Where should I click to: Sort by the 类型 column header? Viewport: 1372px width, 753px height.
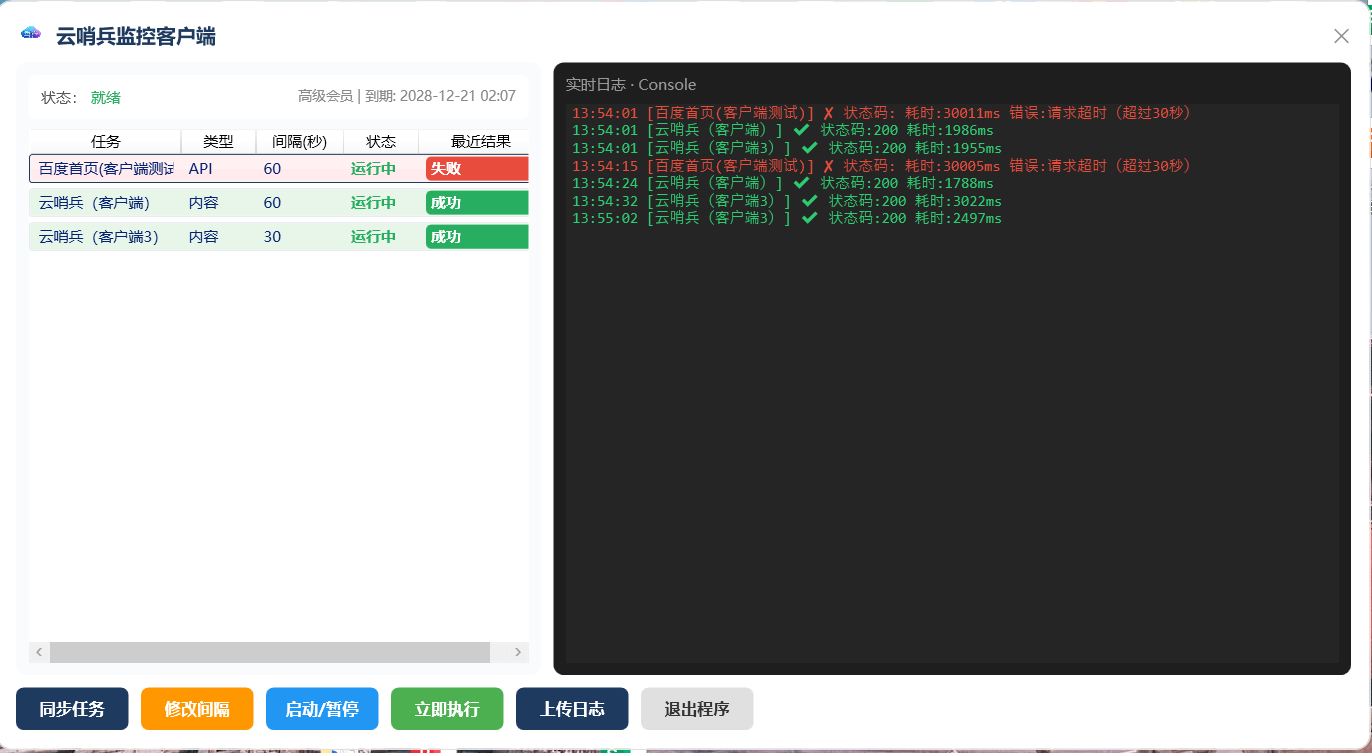pyautogui.click(x=218, y=141)
